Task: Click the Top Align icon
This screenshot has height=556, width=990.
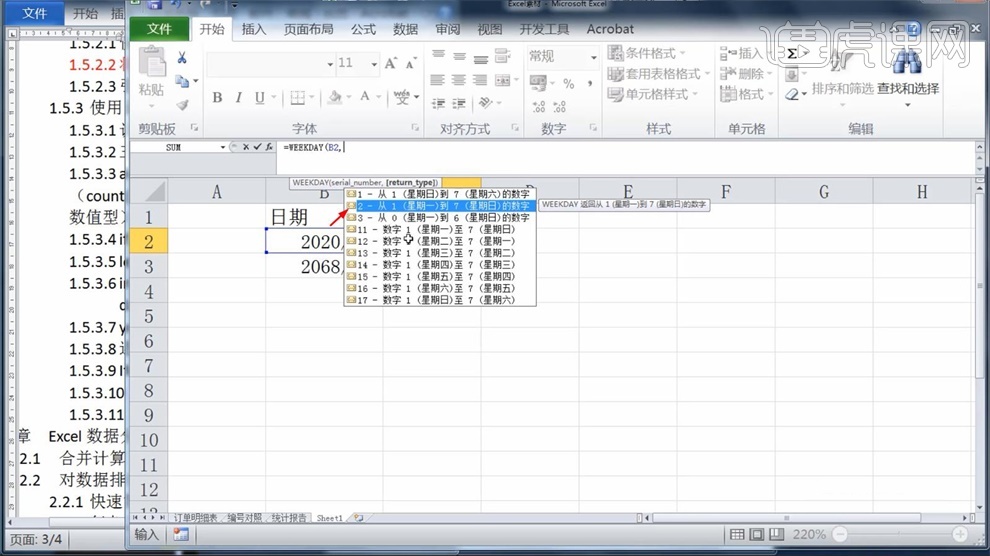Action: 438,56
